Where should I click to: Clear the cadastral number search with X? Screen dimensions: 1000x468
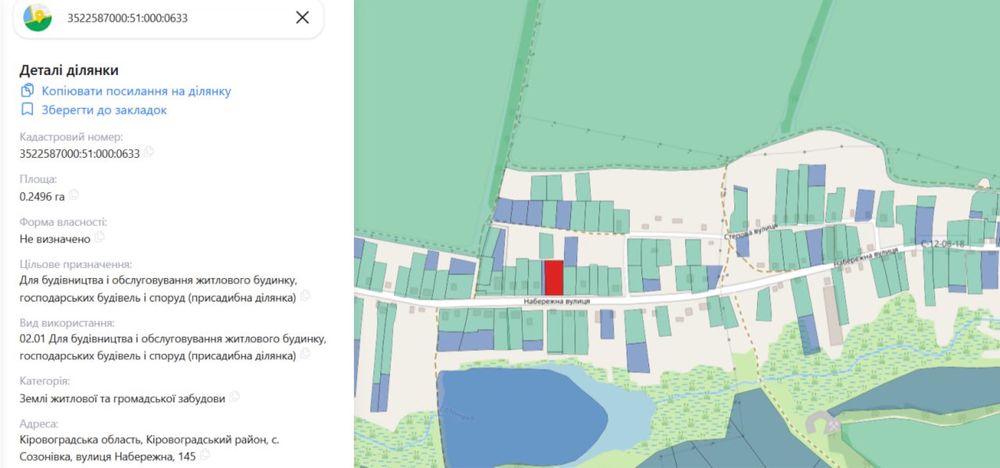(302, 17)
